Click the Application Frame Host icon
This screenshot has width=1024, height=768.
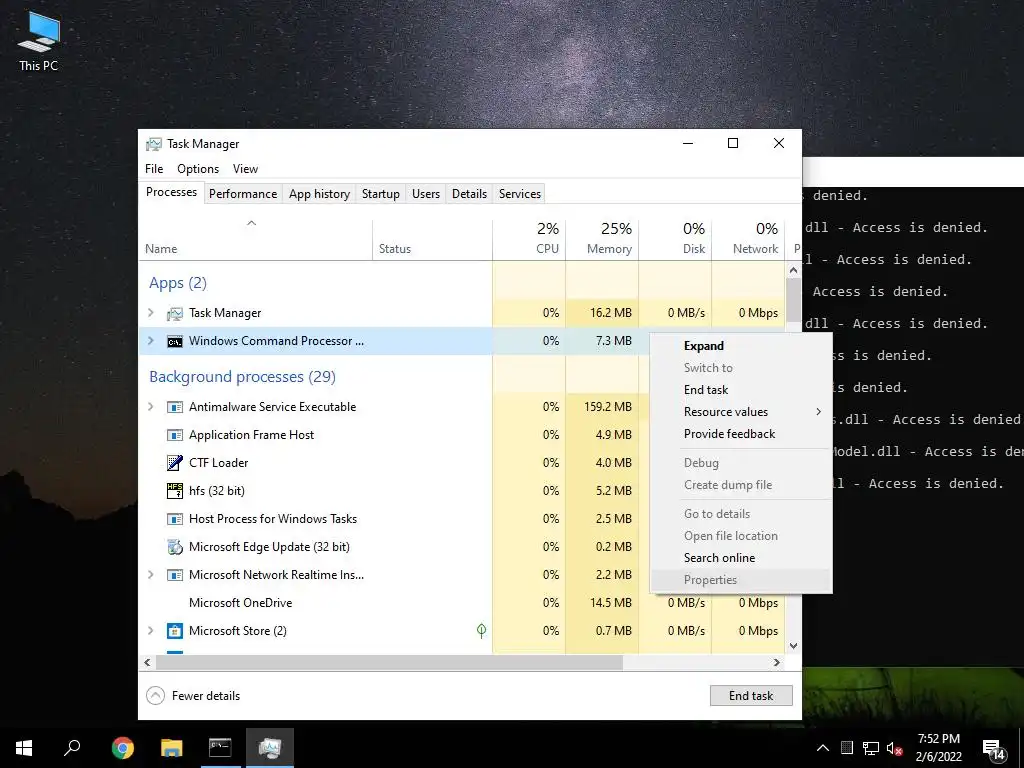[174, 435]
